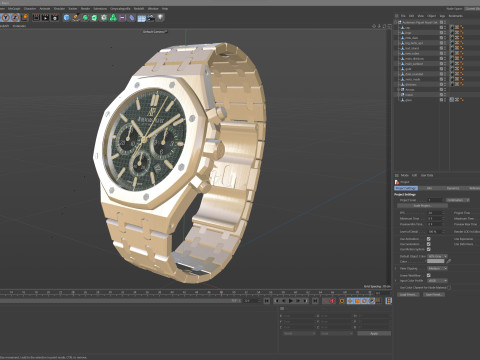Image resolution: width=480 pixels, height=360 pixels.
Task: Open the Project Scale unit dropdown
Action: click(458, 200)
